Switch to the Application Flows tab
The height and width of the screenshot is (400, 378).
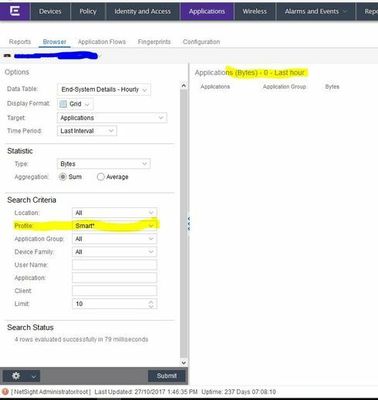pos(102,42)
